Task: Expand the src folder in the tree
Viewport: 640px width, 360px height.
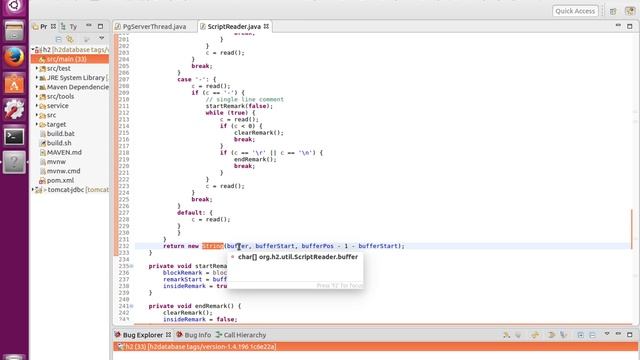Action: pyautogui.click(x=37, y=115)
